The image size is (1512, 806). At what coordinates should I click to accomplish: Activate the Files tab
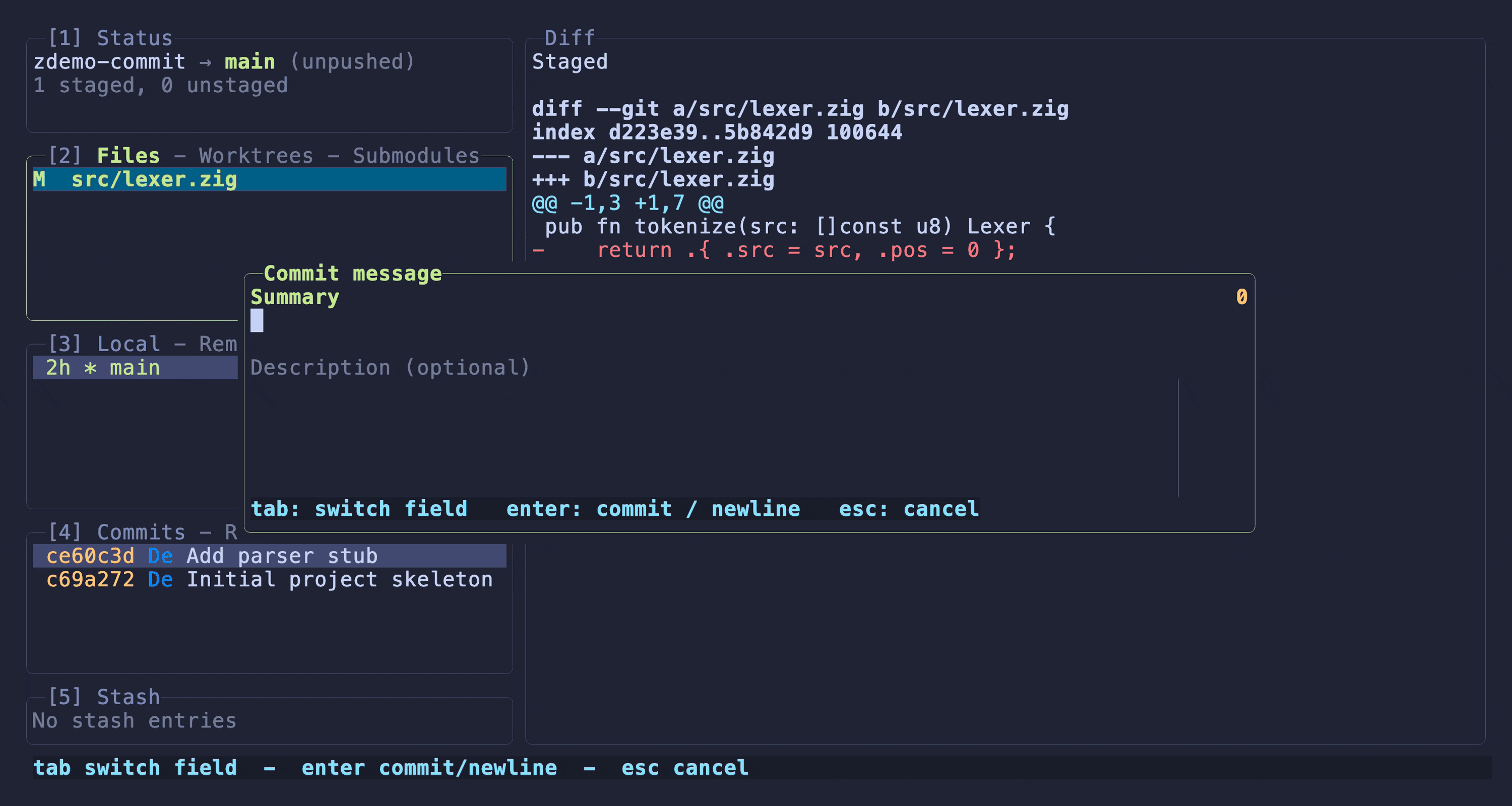pos(128,156)
